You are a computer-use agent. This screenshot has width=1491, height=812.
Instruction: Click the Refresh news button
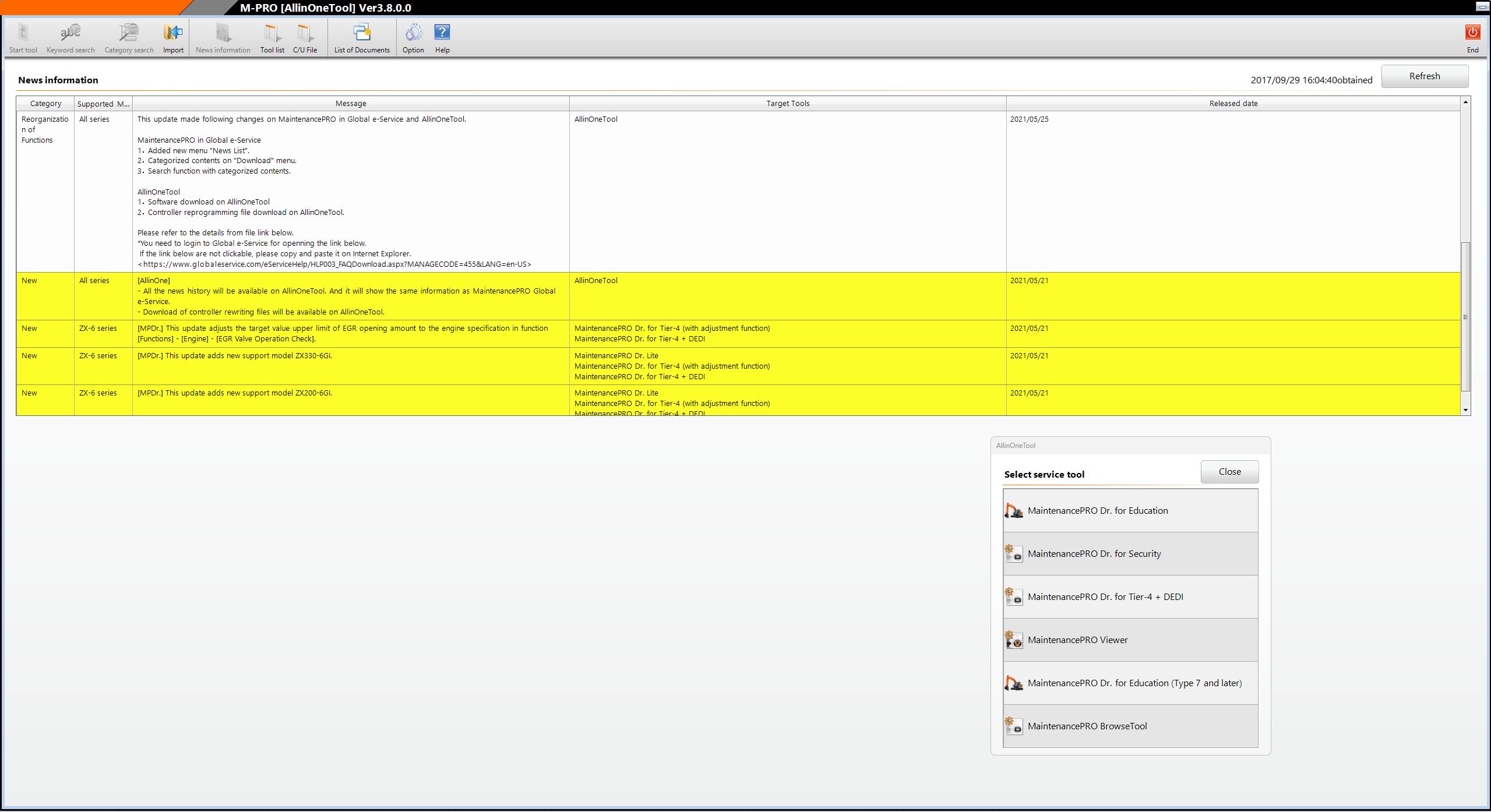[x=1424, y=76]
